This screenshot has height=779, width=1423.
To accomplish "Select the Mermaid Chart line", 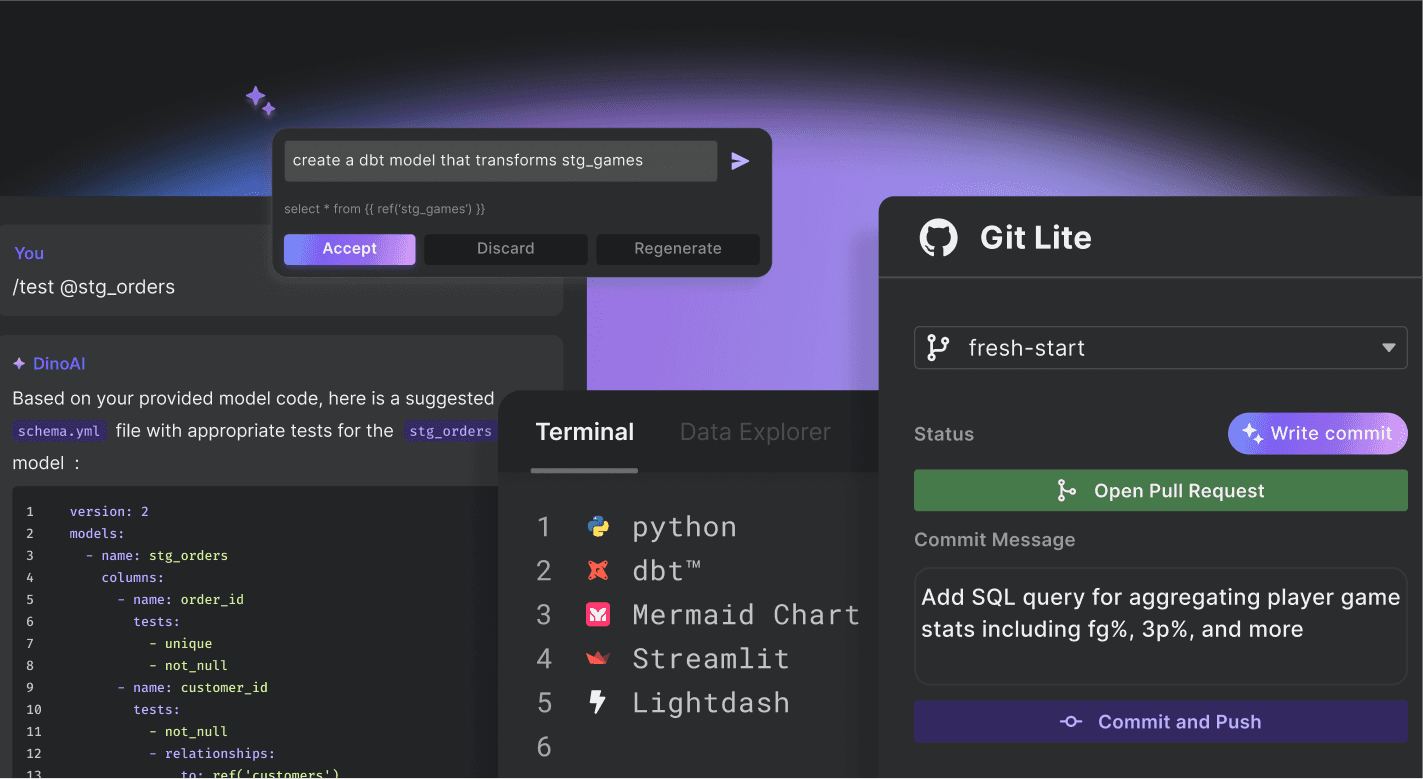I will (x=746, y=615).
